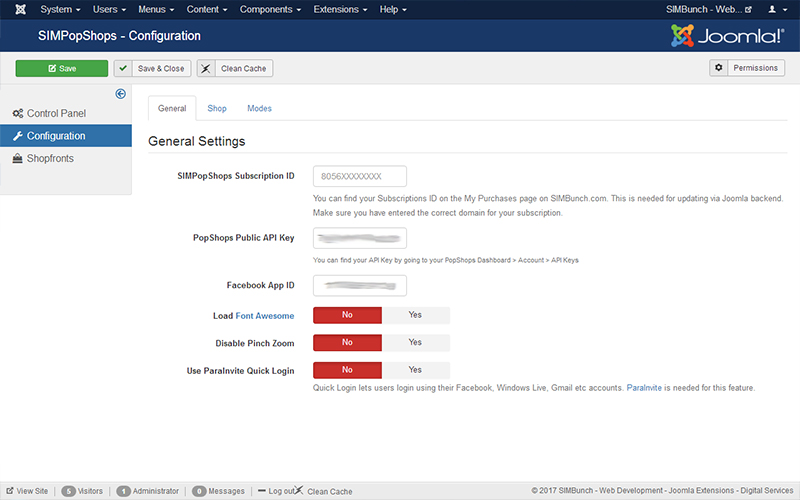This screenshot has height=500, width=800.
Task: Open the ParaInvite link in description
Action: (644, 388)
